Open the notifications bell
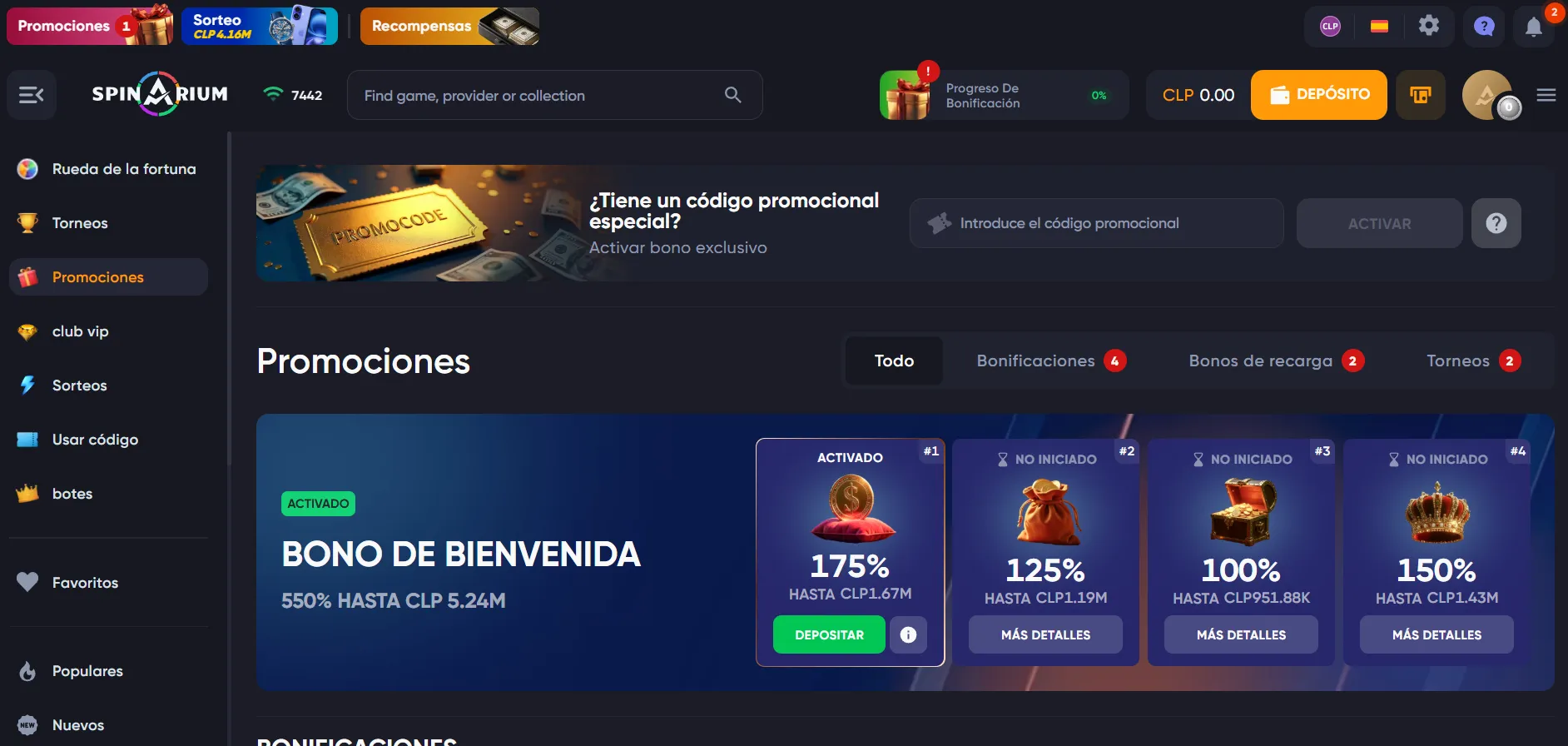 (x=1534, y=27)
